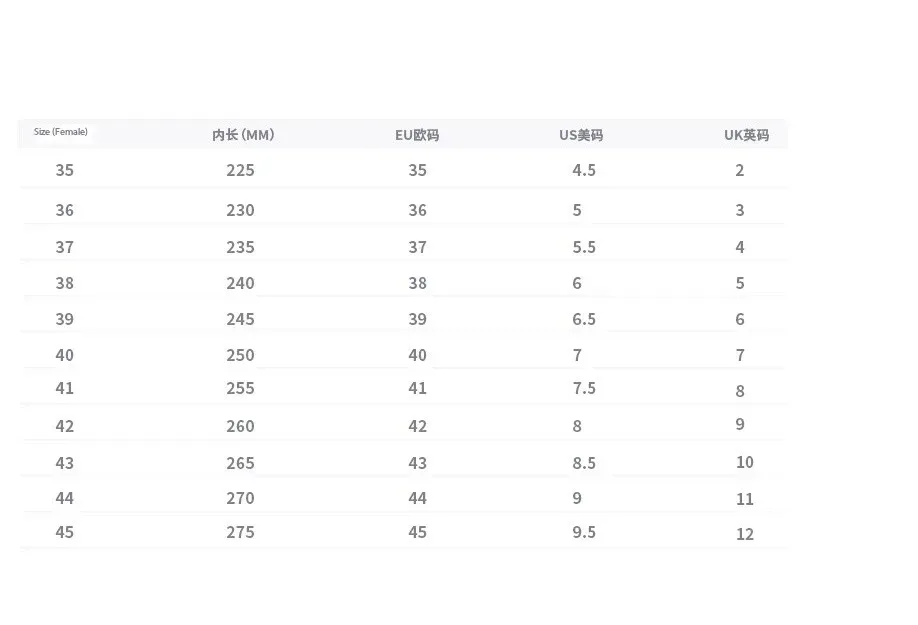Image resolution: width=918 pixels, height=625 pixels.
Task: Click the EU欧码 column header
Action: (x=417, y=135)
